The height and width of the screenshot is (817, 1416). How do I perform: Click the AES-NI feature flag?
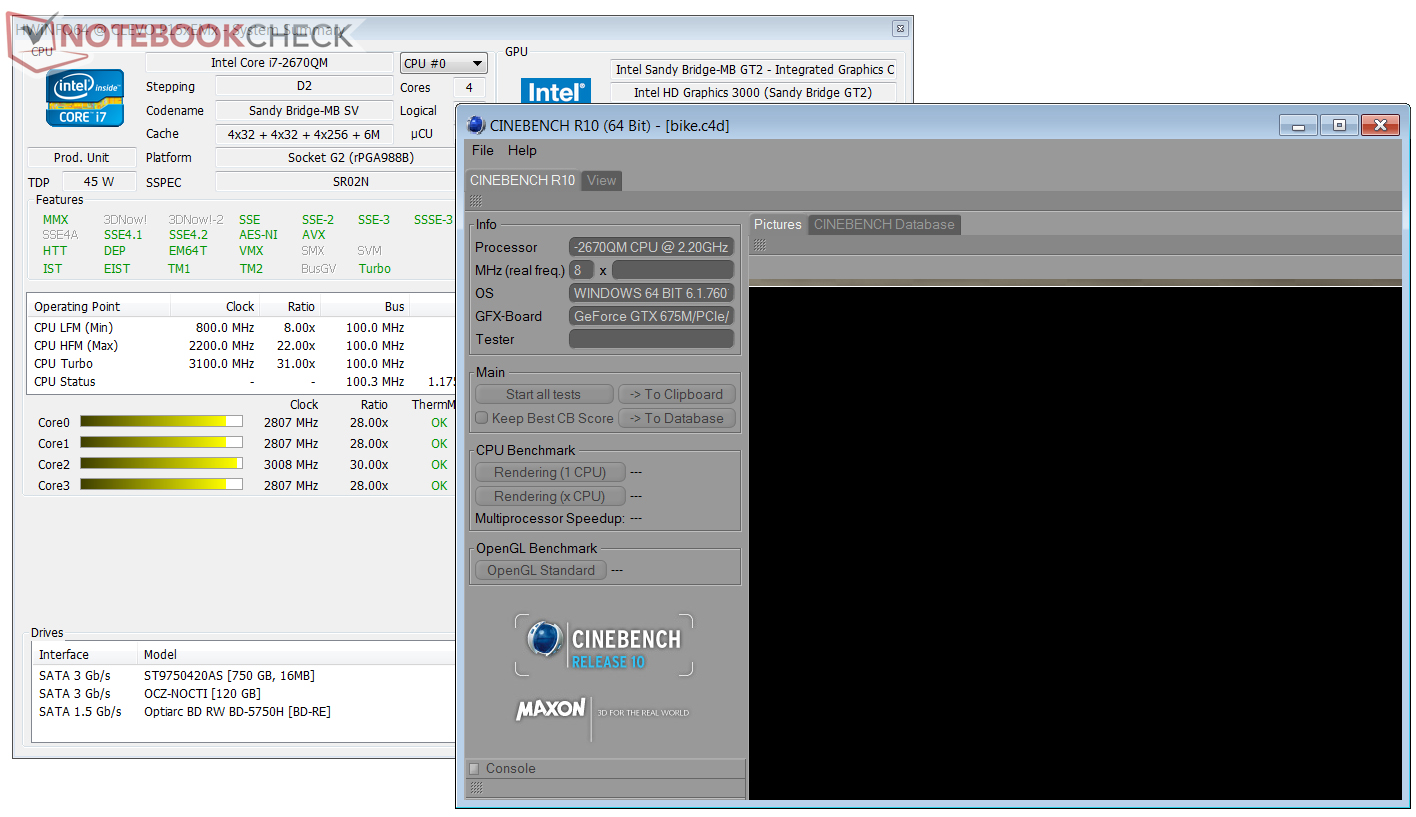pyautogui.click(x=258, y=235)
